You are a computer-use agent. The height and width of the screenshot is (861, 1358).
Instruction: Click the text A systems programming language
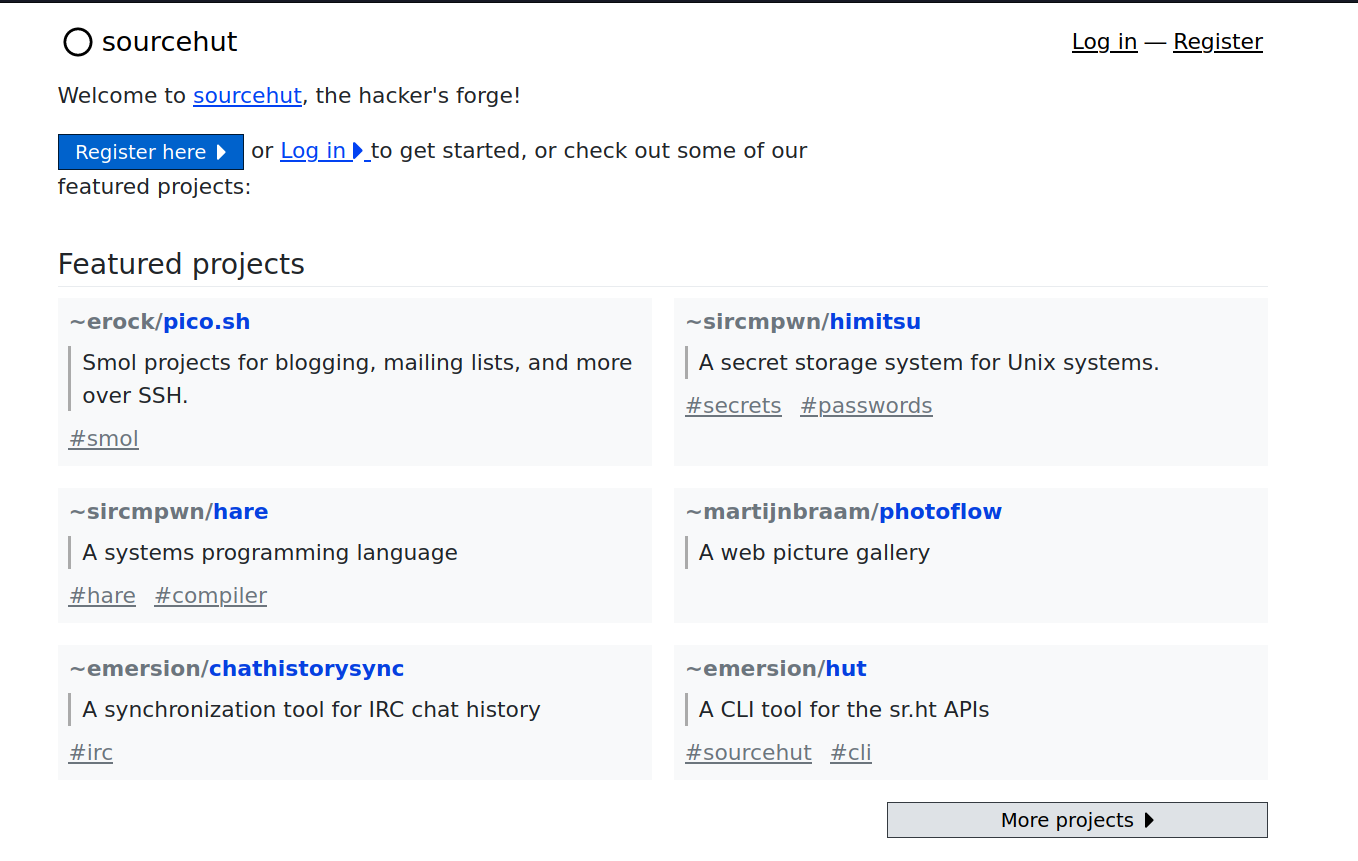pyautogui.click(x=270, y=553)
